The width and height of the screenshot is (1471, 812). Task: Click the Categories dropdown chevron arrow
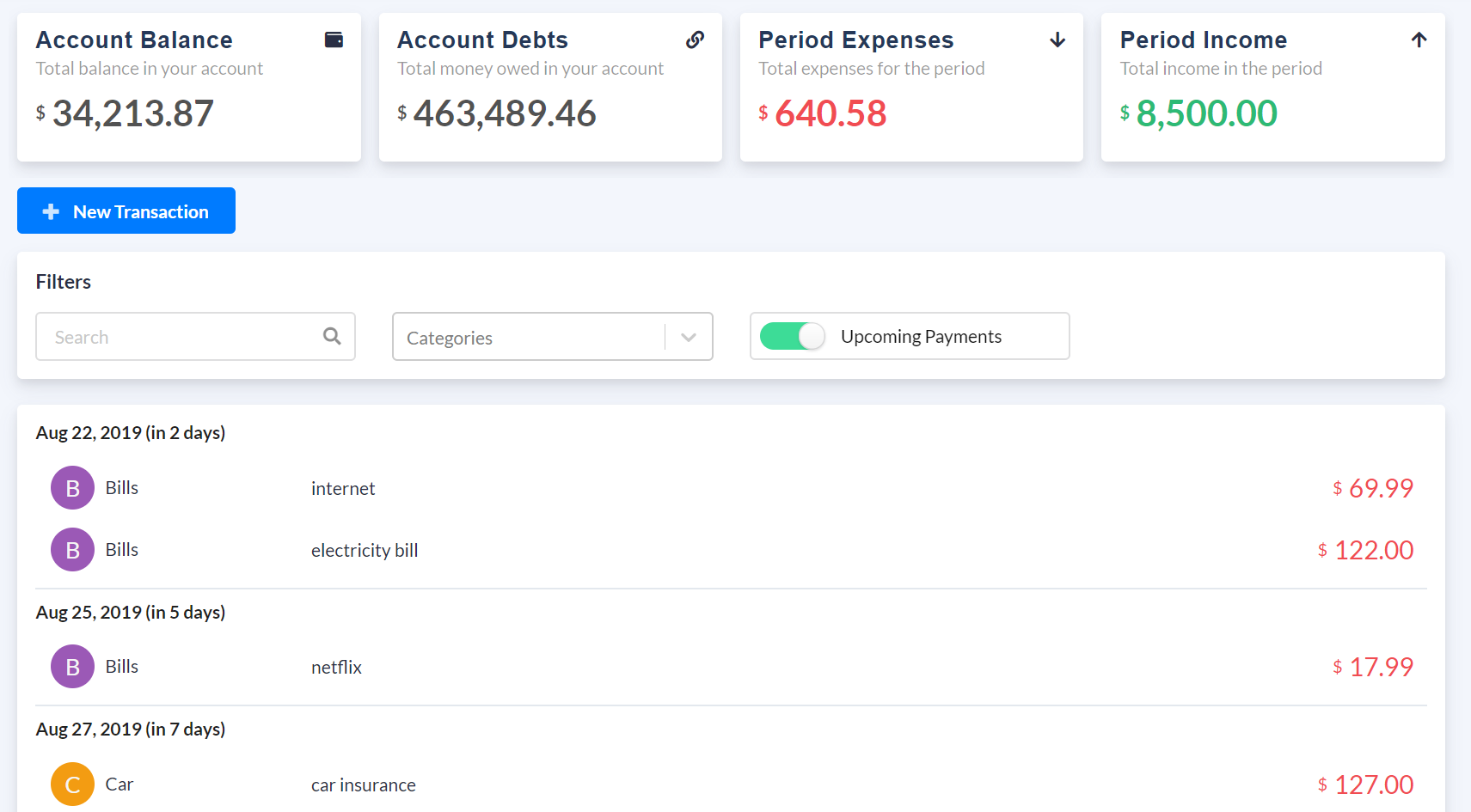pos(687,337)
